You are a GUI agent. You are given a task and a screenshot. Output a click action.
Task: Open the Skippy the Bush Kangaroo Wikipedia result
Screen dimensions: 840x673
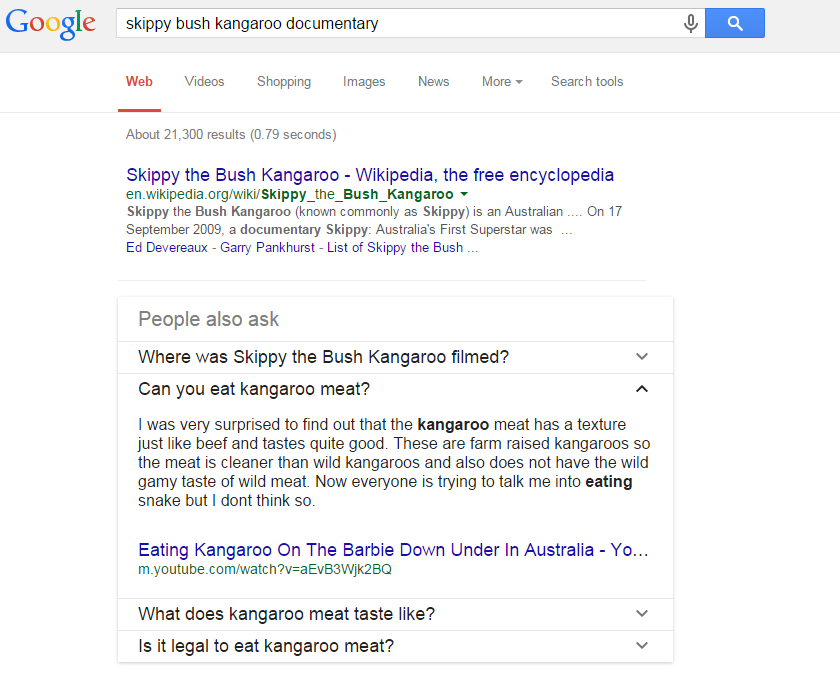(370, 175)
